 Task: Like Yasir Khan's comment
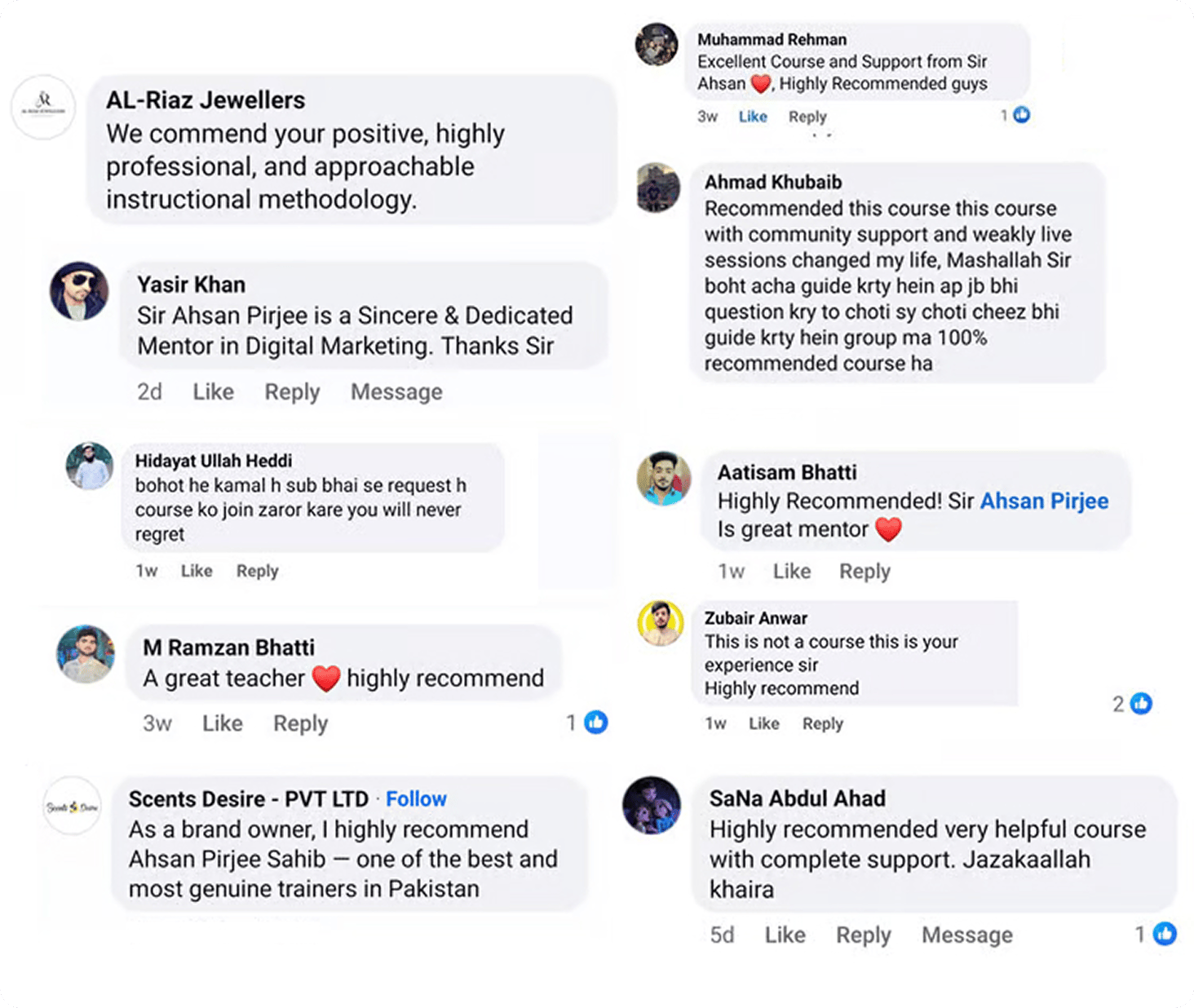click(x=213, y=392)
